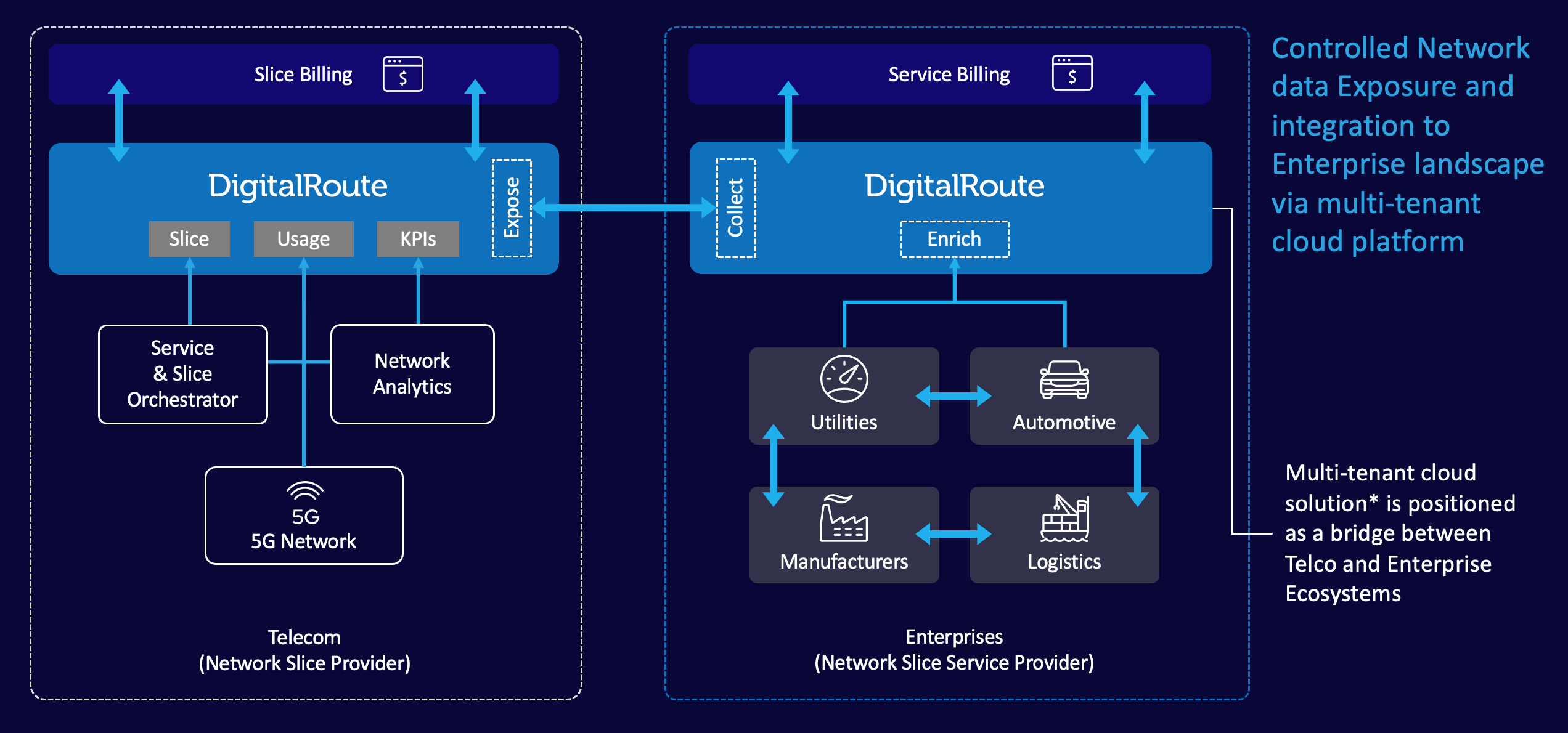The image size is (1568, 733).
Task: Click the dashed Enrich box
Action: [x=954, y=239]
